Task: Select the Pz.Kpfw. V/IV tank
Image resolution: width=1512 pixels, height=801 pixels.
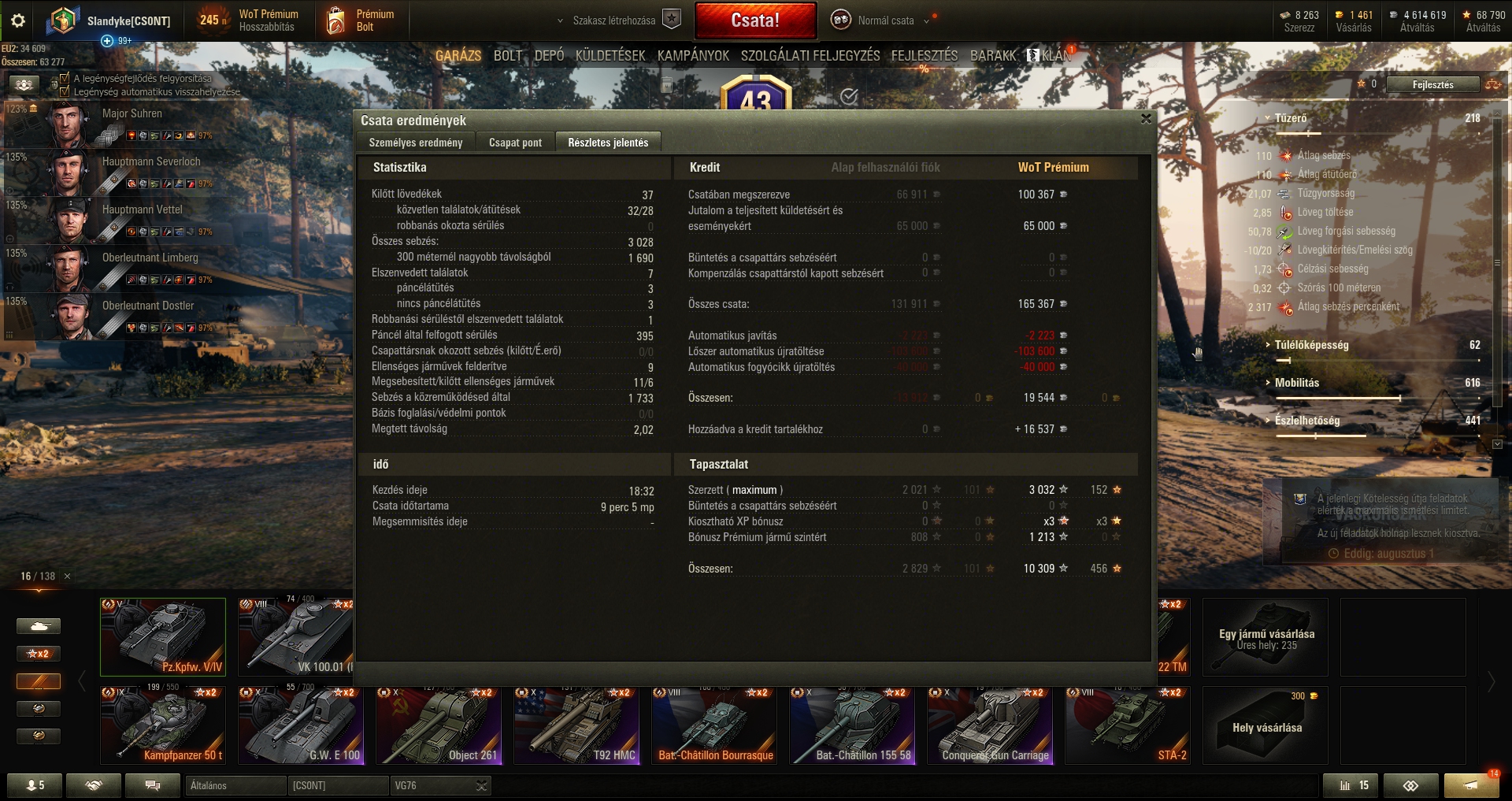Action: pos(163,636)
